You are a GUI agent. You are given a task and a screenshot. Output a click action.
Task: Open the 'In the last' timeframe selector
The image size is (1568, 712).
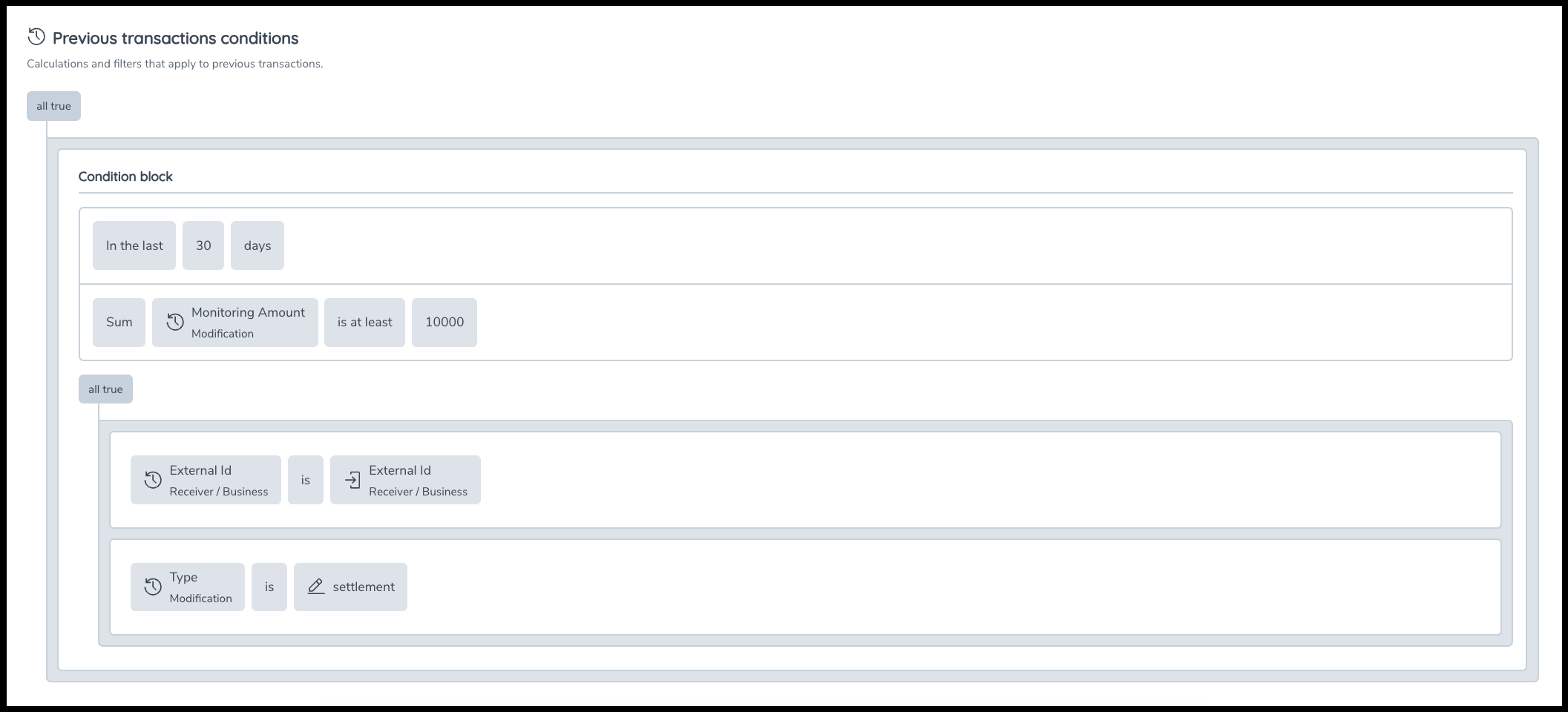[x=134, y=245]
